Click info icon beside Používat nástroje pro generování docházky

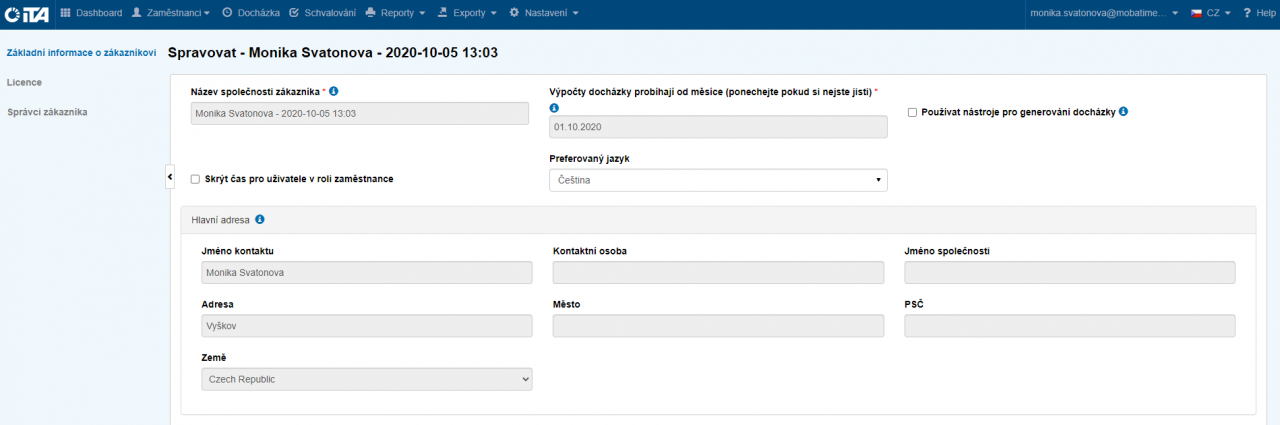tap(1123, 111)
